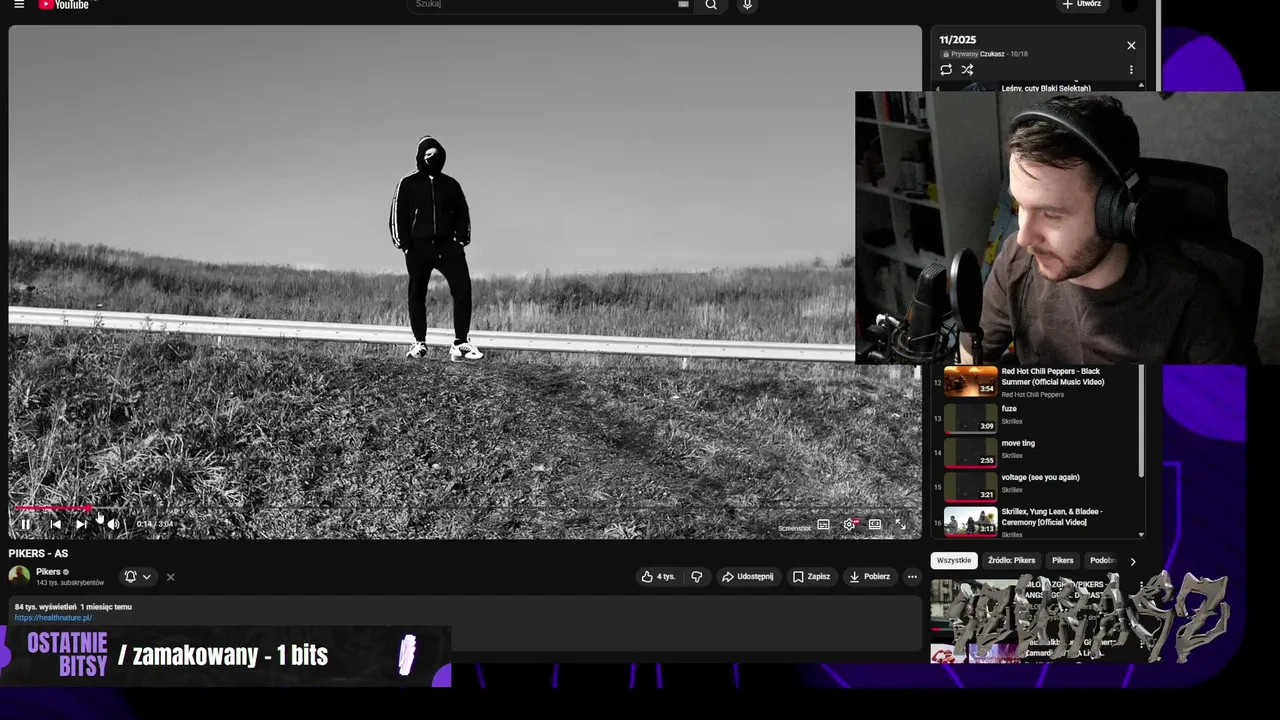Click the Szukaj search input field

(x=544, y=4)
